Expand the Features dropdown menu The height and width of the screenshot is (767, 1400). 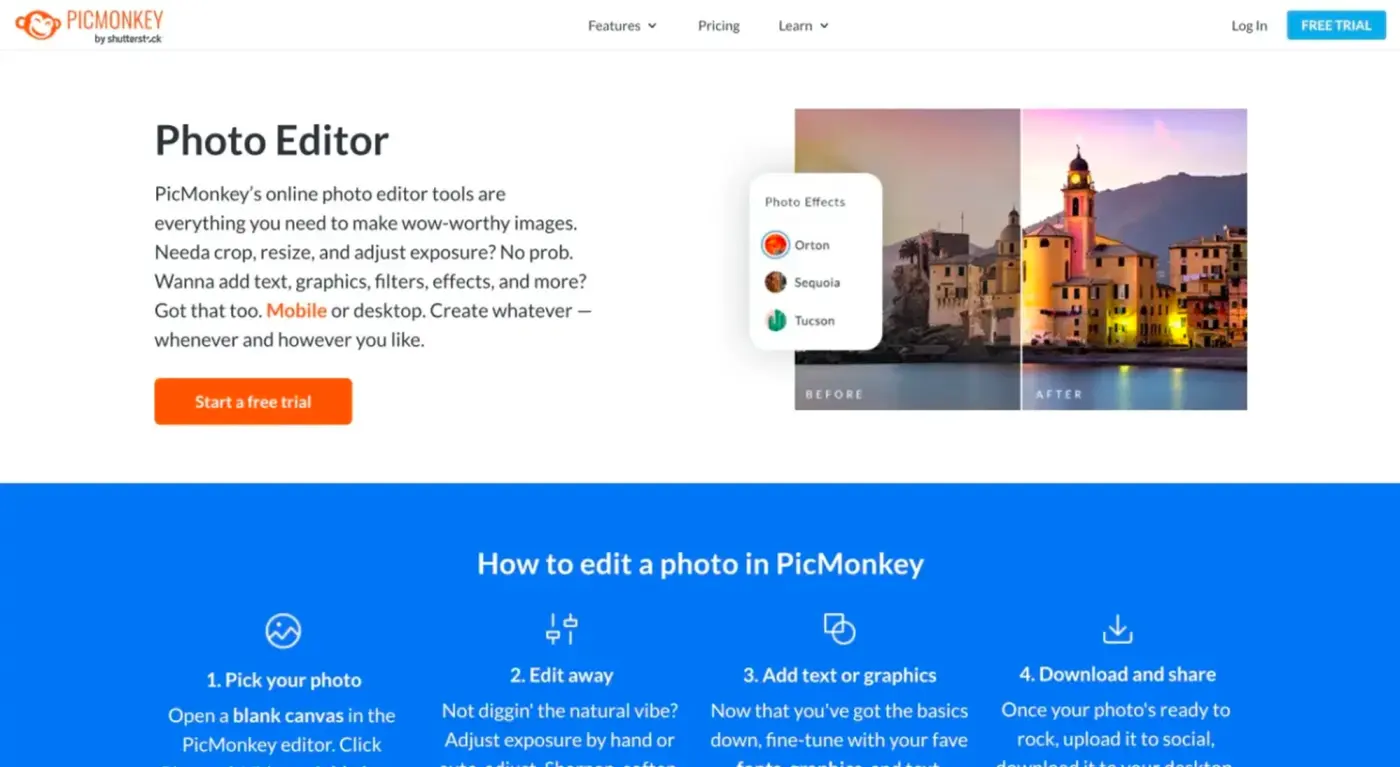coord(622,26)
